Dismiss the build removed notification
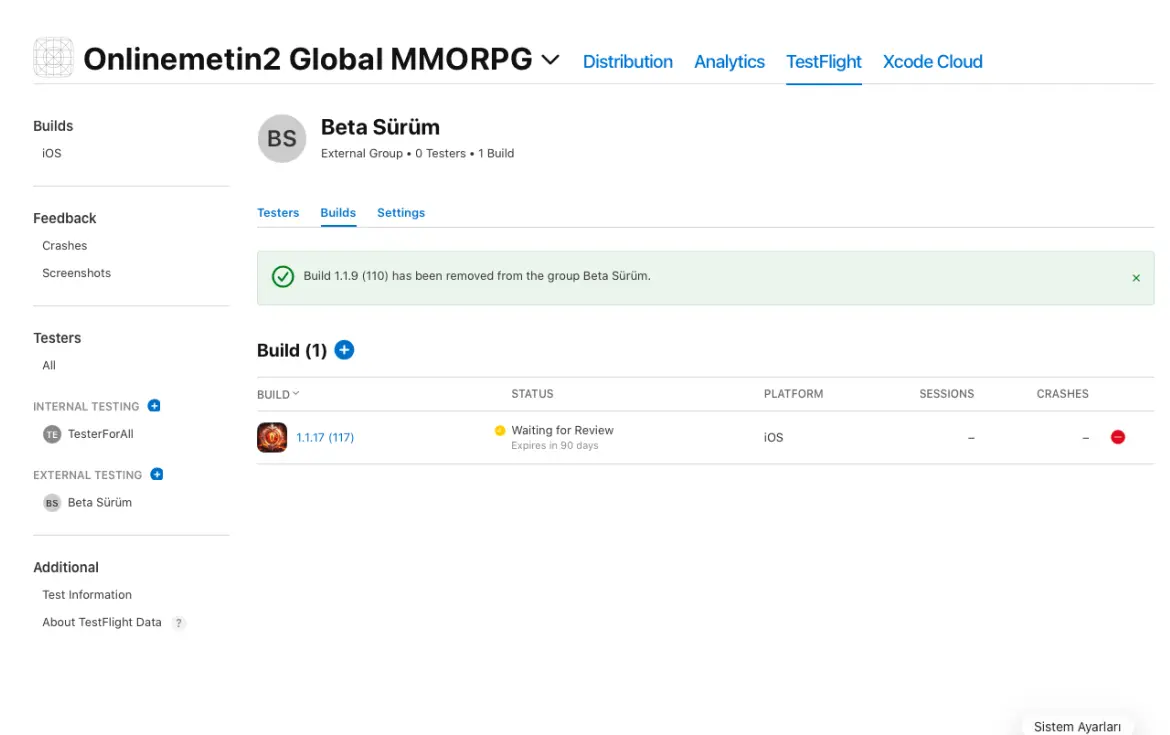 click(x=1136, y=278)
